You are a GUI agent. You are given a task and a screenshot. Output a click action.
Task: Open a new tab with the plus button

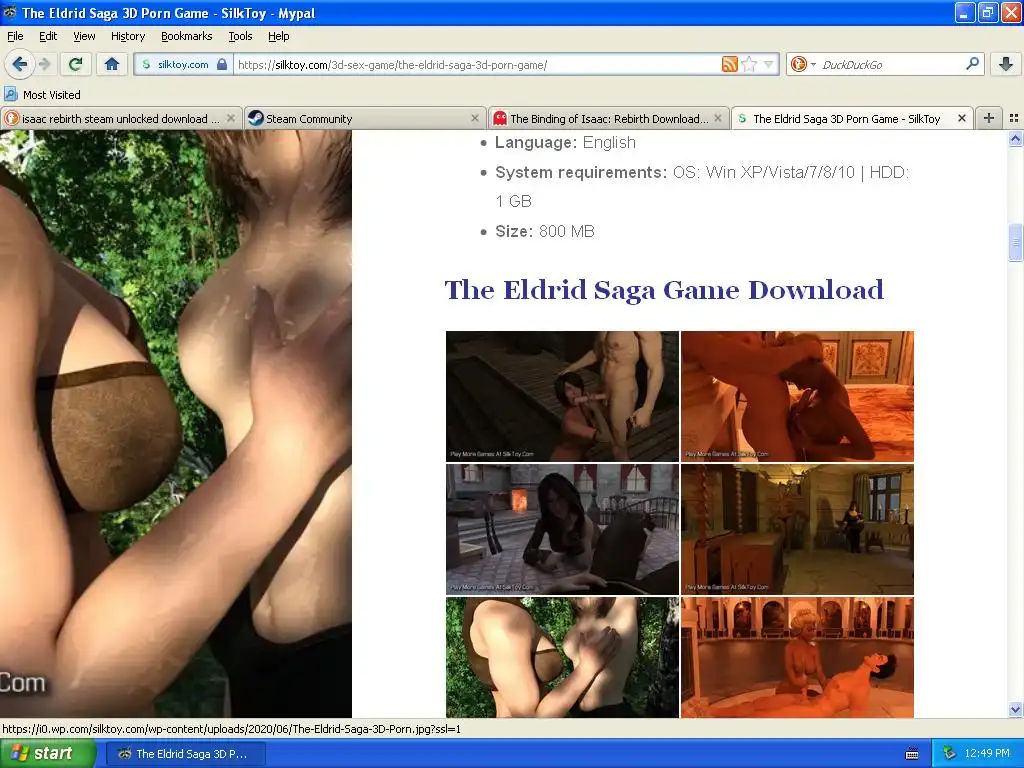[989, 118]
